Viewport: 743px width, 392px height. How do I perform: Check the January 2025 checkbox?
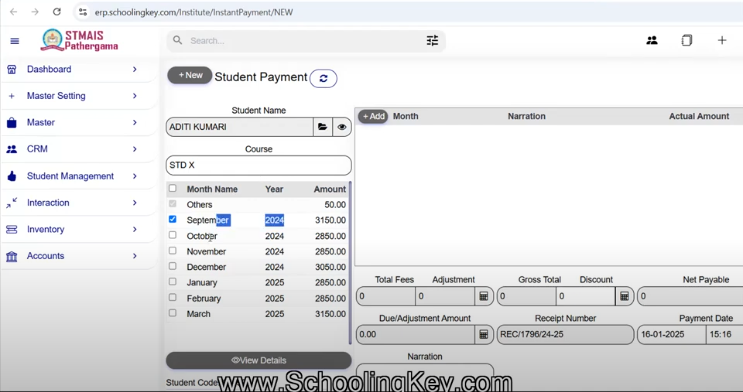coord(172,282)
